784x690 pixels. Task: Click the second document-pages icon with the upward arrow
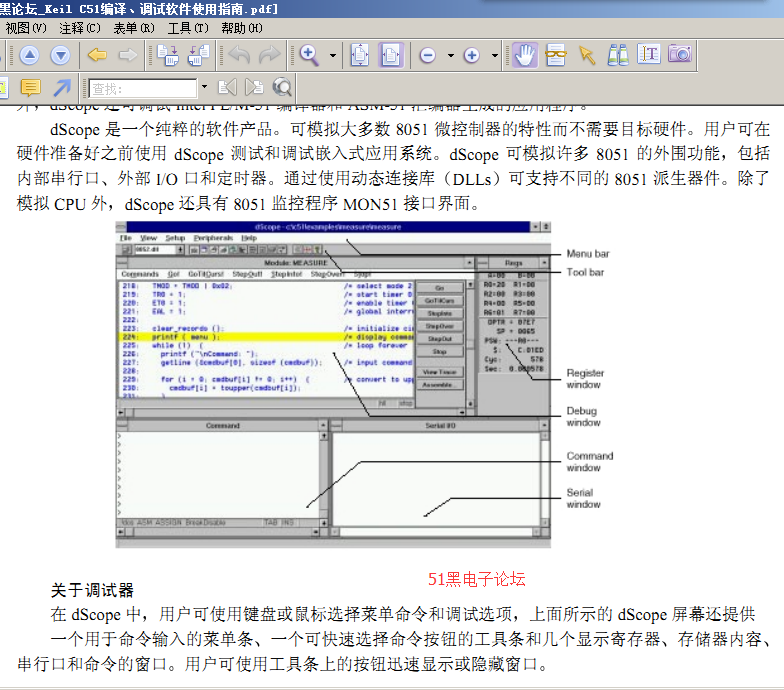pos(198,55)
